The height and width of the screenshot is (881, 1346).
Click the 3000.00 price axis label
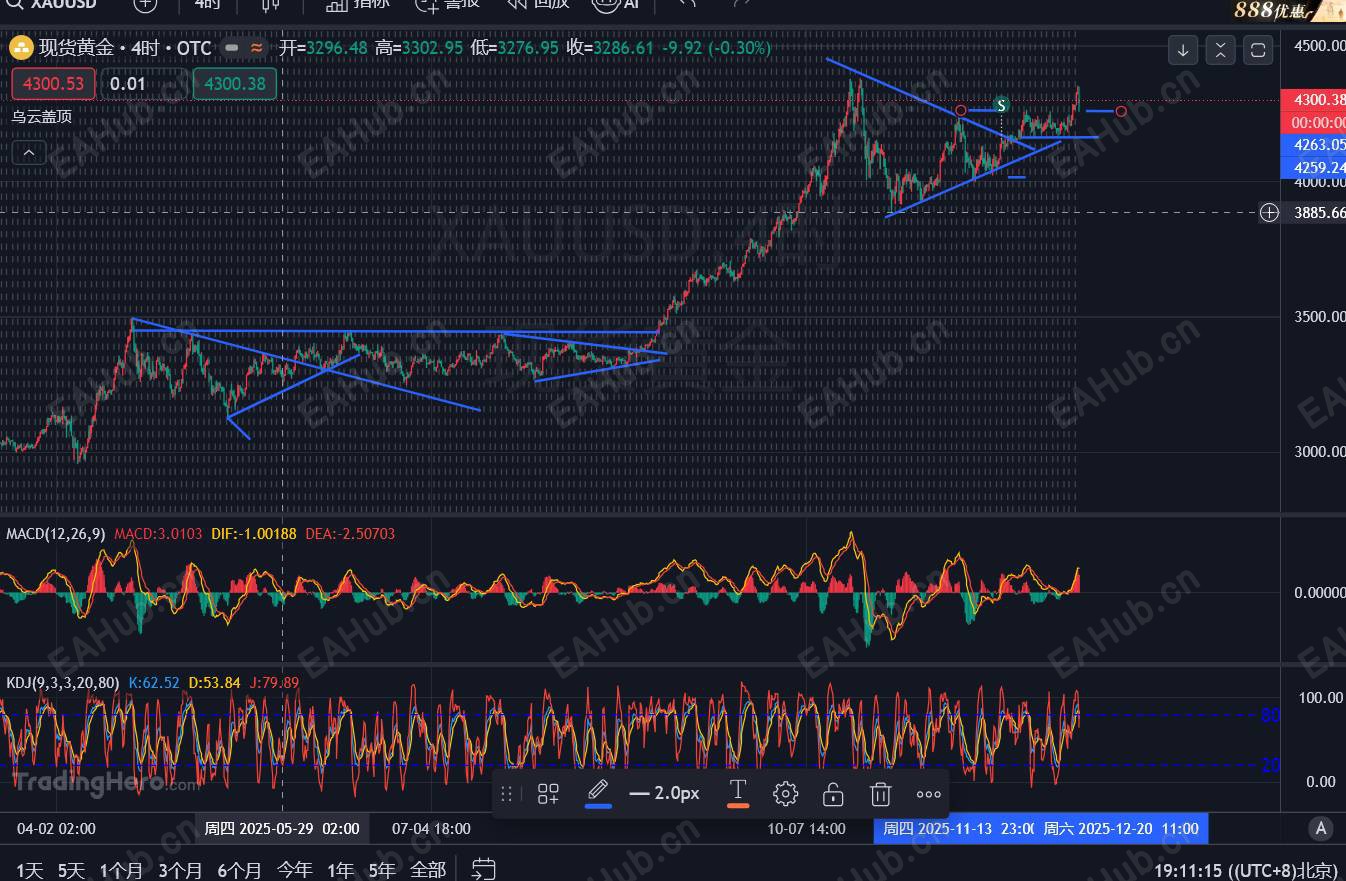pos(1319,452)
